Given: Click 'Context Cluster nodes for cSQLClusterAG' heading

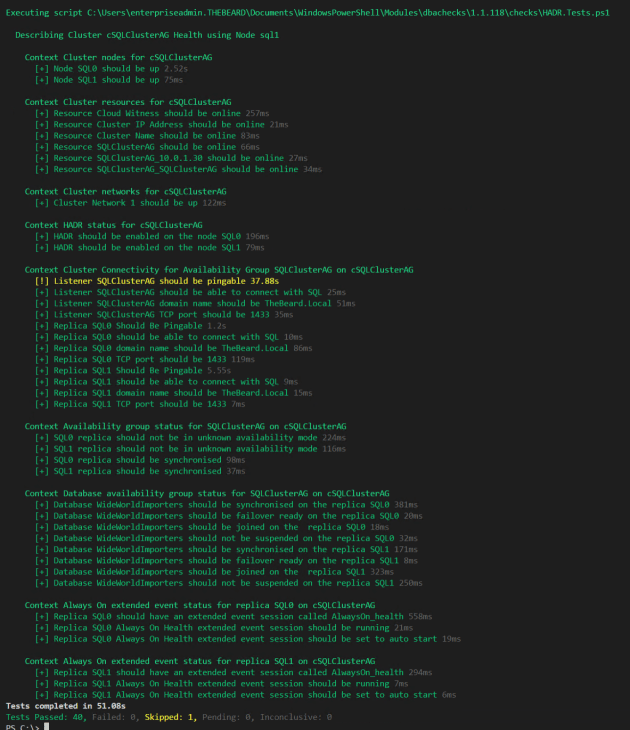Looking at the screenshot, I should (x=118, y=57).
